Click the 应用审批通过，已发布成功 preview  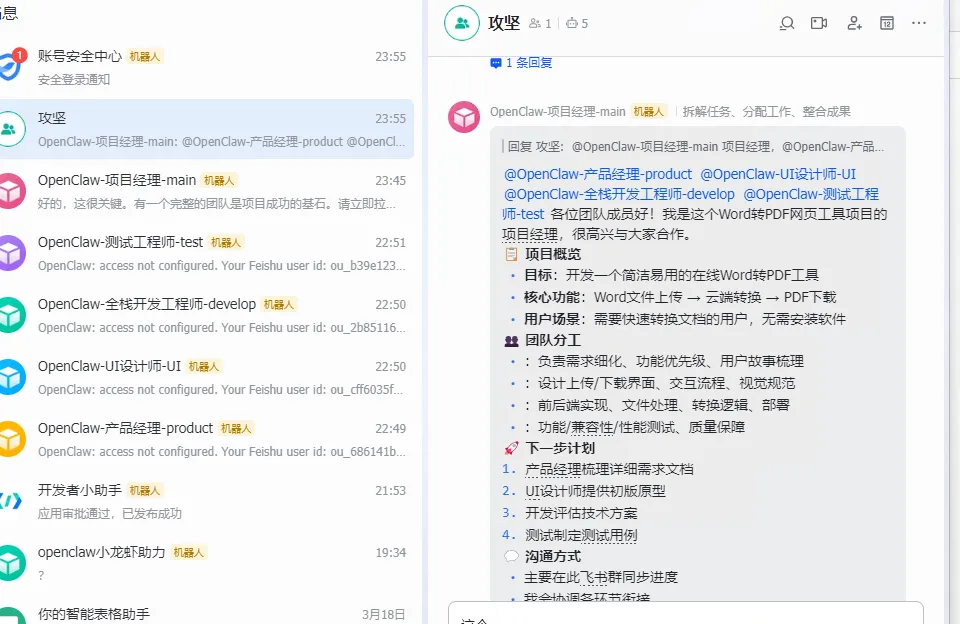[110, 513]
